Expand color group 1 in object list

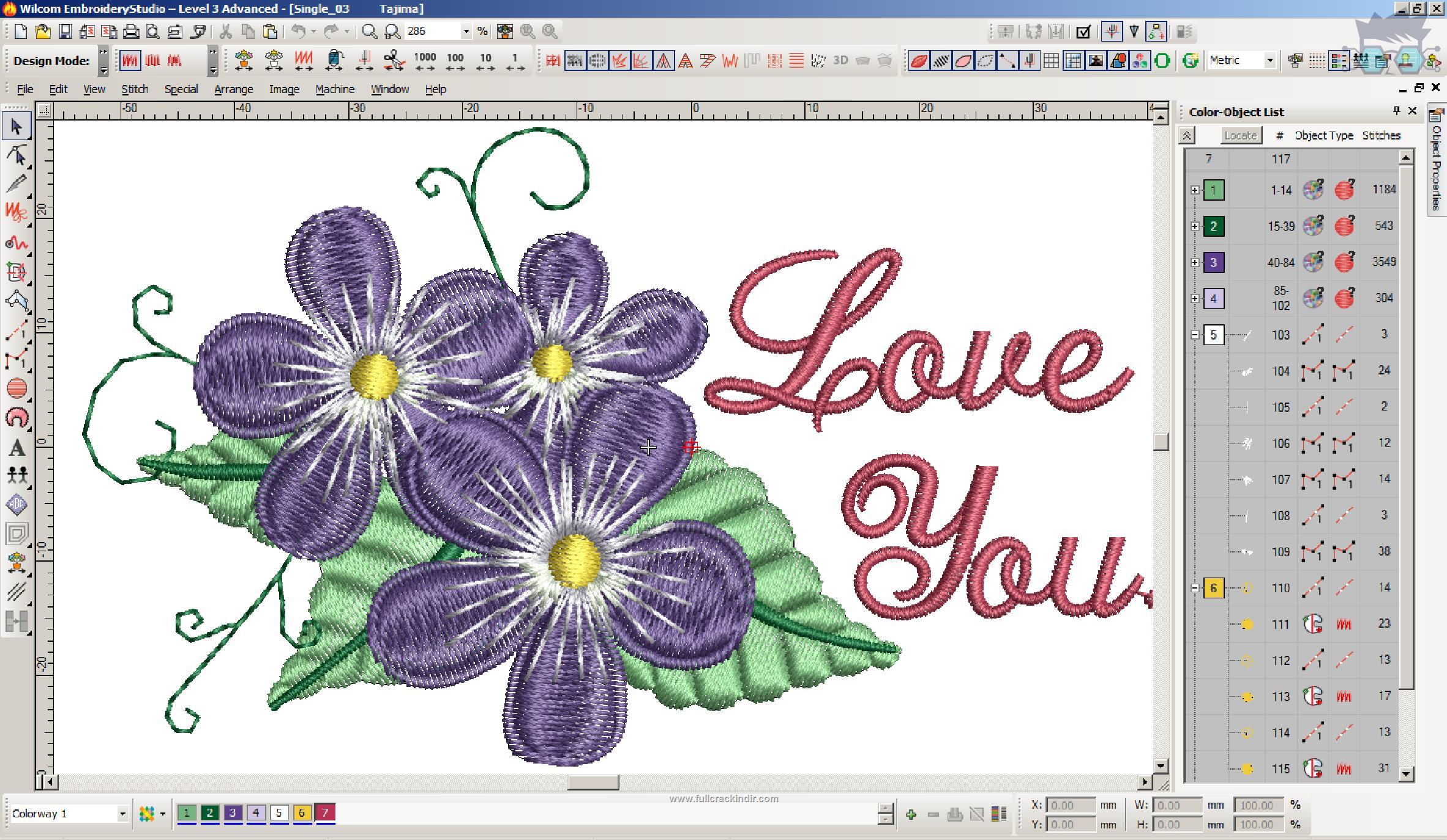(x=1195, y=190)
